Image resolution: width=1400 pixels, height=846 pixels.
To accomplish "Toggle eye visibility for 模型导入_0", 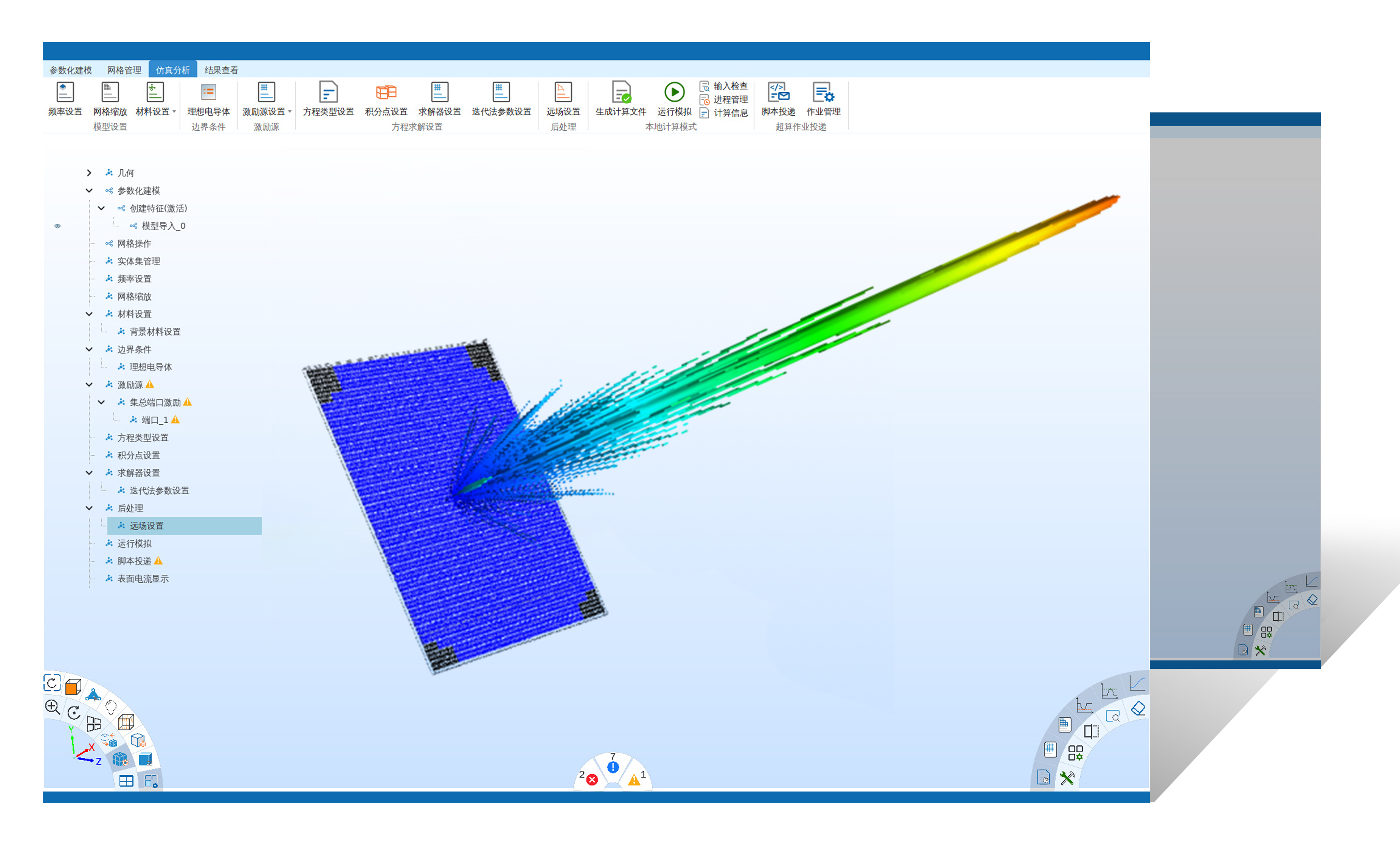I will [x=57, y=226].
